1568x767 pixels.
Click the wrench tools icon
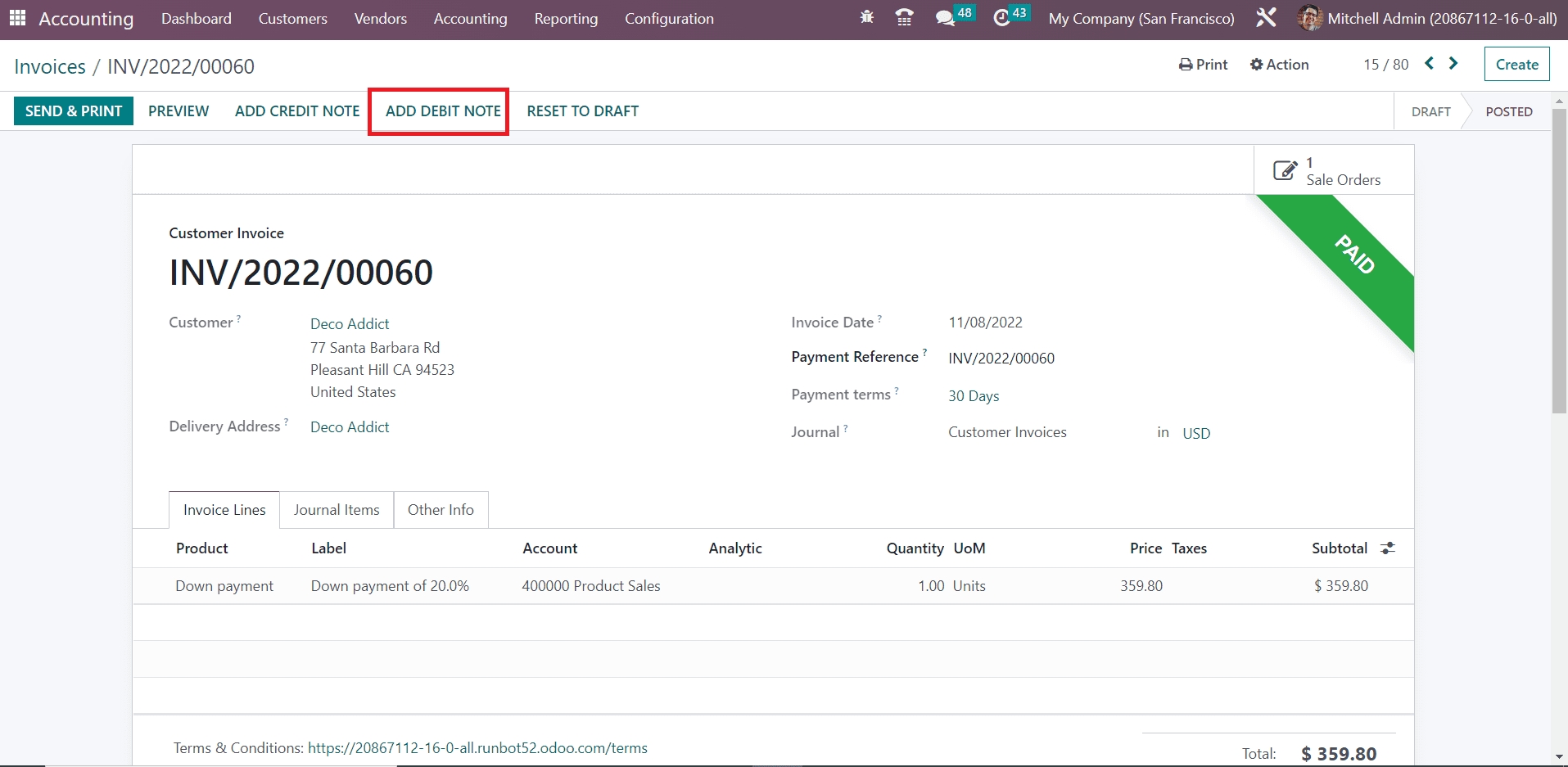click(1266, 18)
